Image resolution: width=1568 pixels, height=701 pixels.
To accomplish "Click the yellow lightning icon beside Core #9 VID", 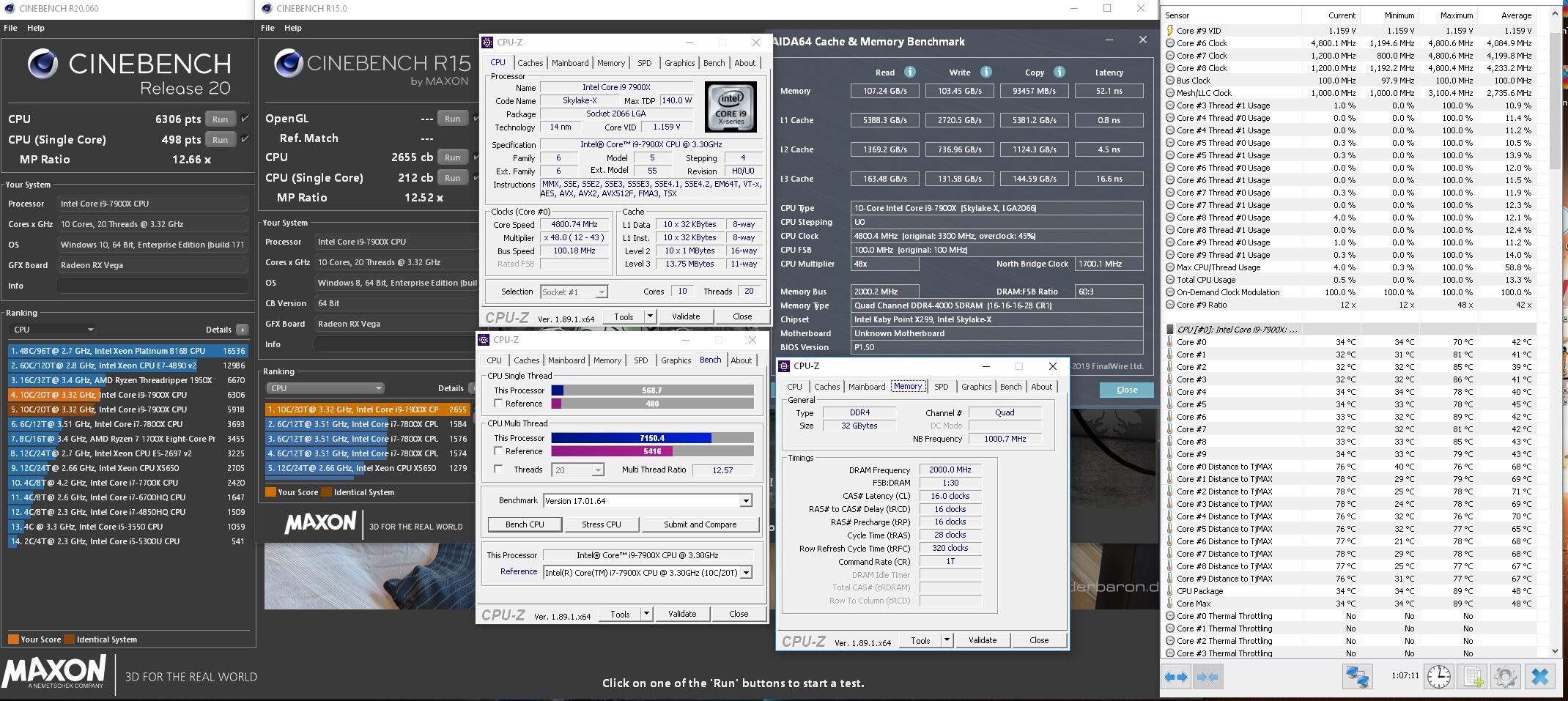I will pos(1170,31).
